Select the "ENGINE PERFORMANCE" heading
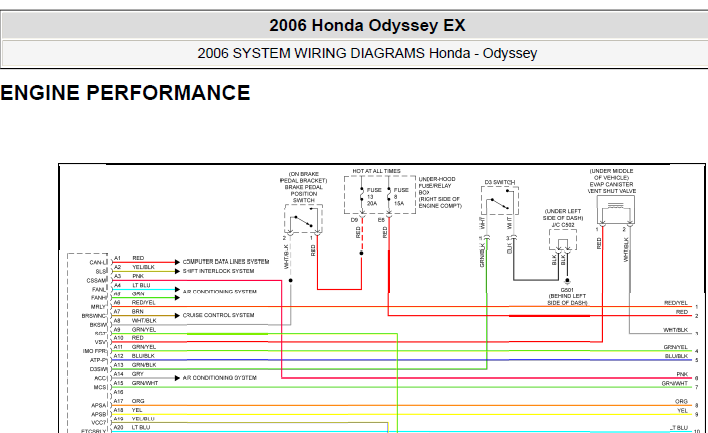708x433 pixels. (126, 93)
